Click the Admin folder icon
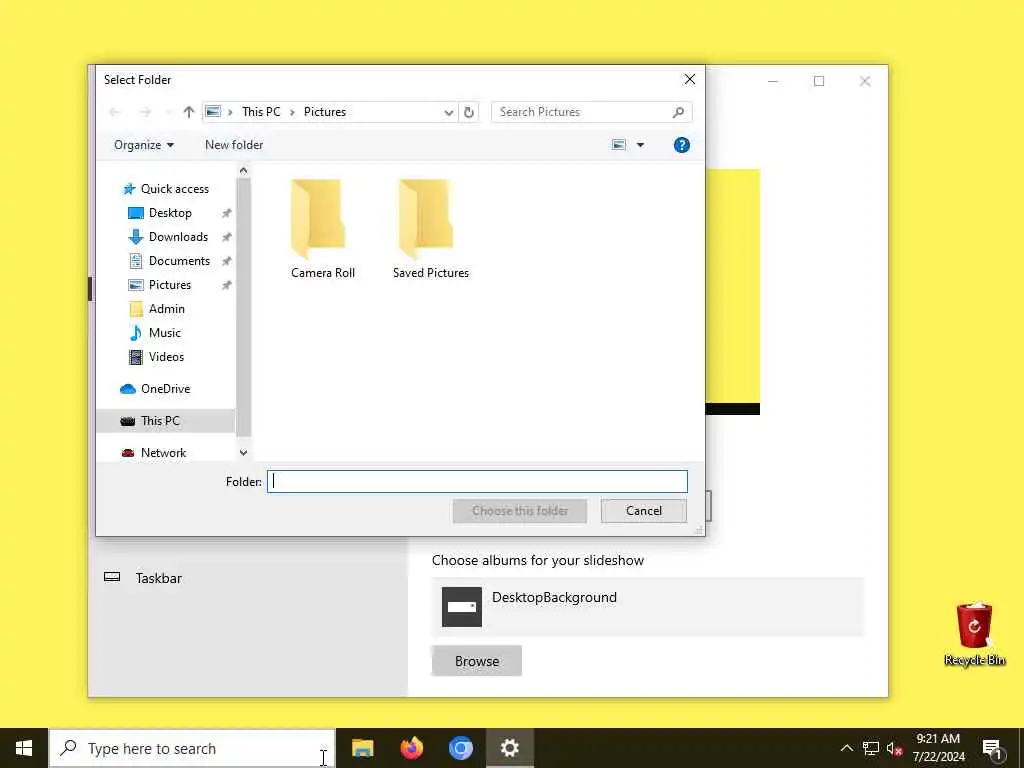1024x768 pixels. (136, 309)
